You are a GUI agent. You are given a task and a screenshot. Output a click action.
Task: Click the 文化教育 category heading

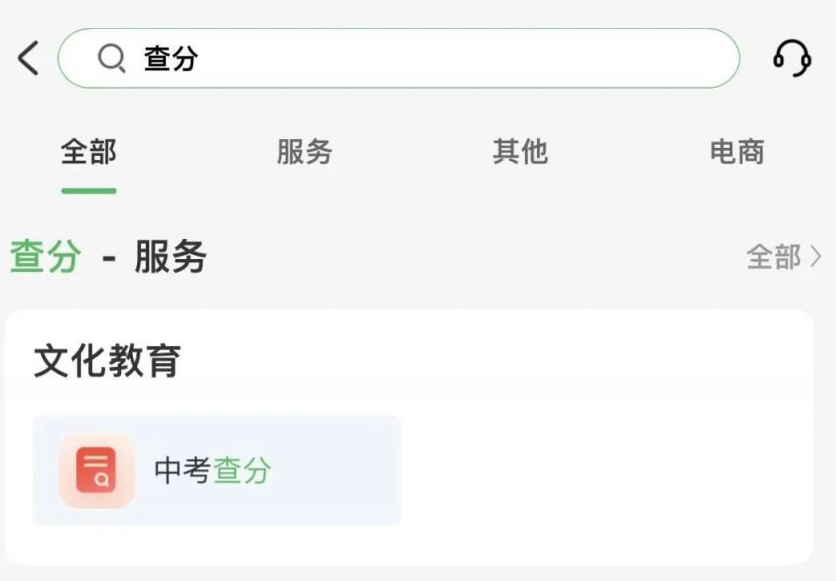point(107,361)
